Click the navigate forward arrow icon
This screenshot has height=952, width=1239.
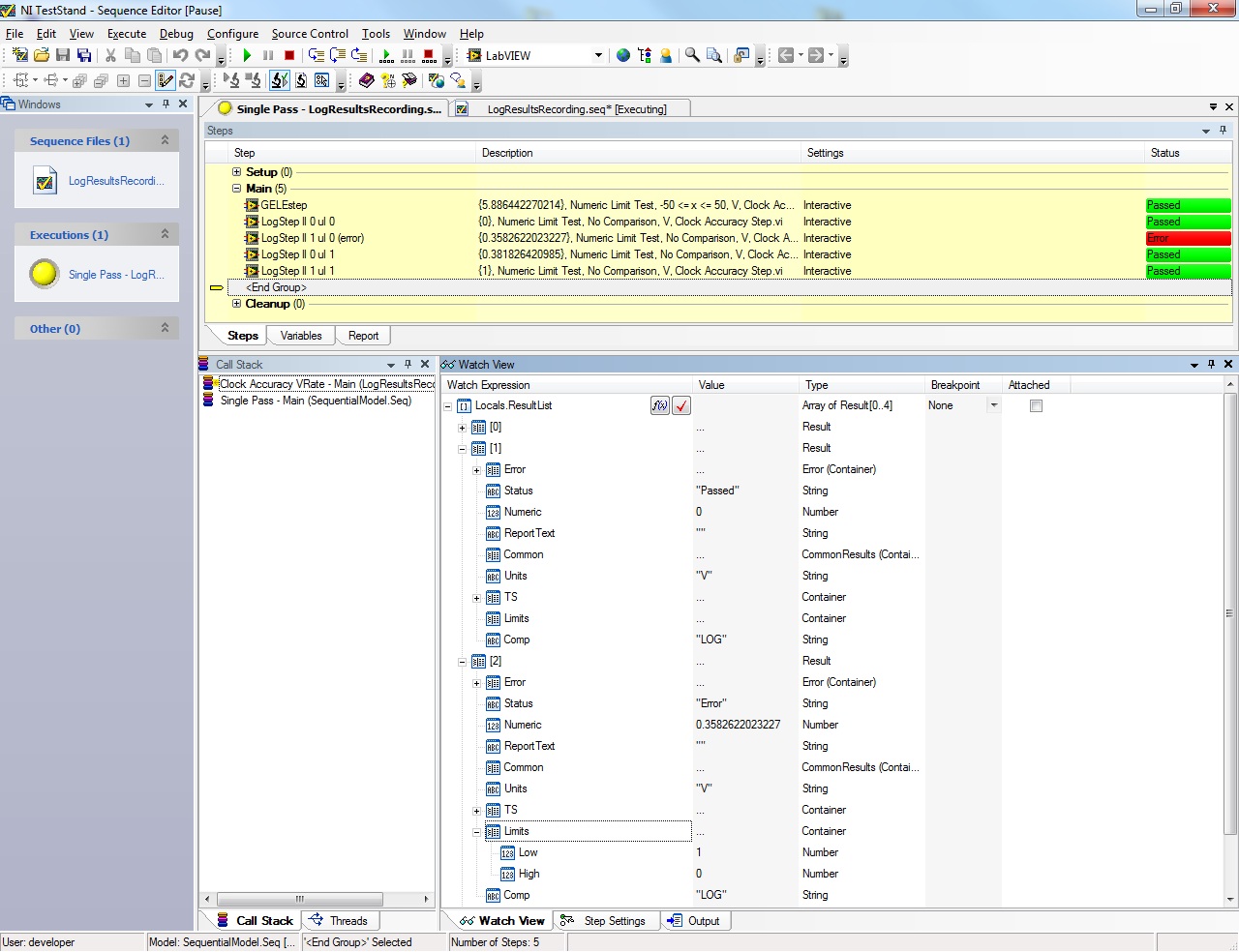[816, 55]
